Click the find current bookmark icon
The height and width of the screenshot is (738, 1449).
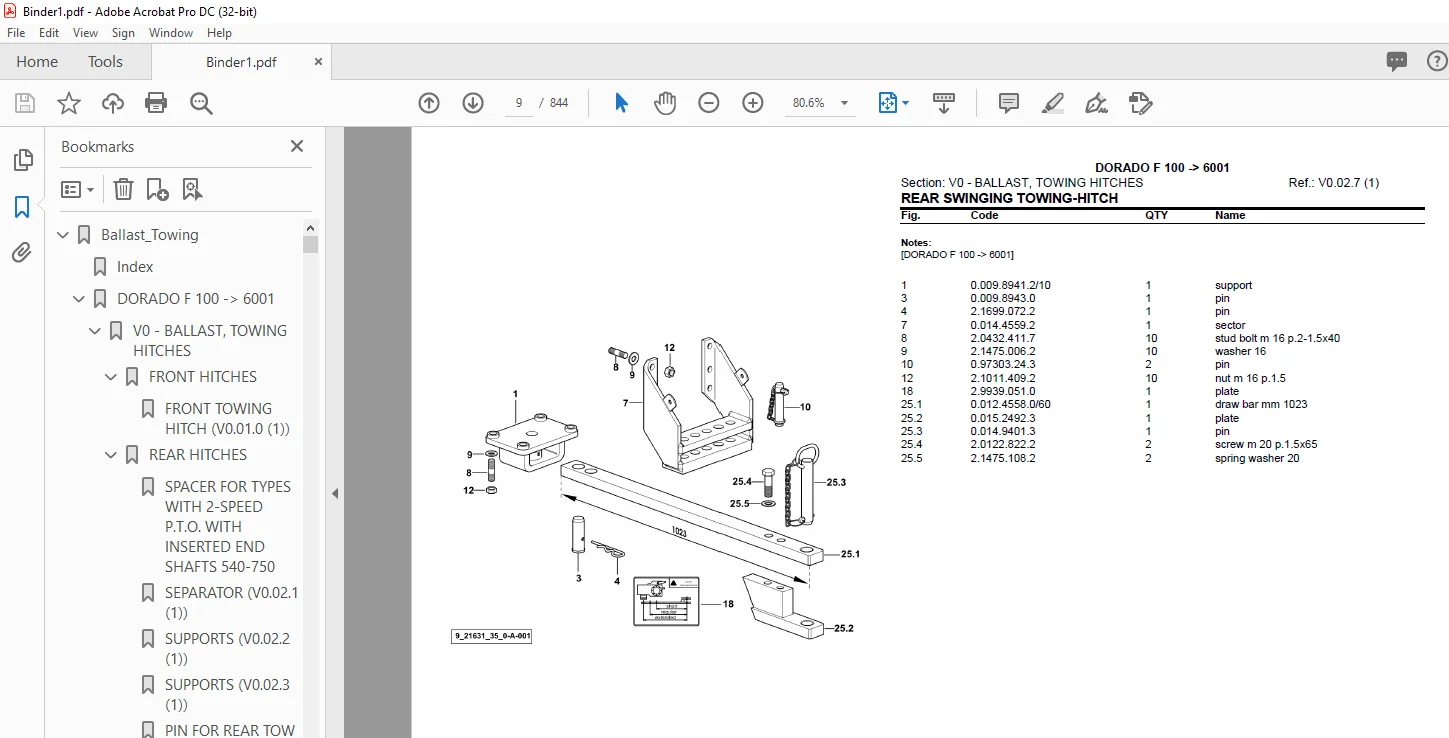(192, 189)
